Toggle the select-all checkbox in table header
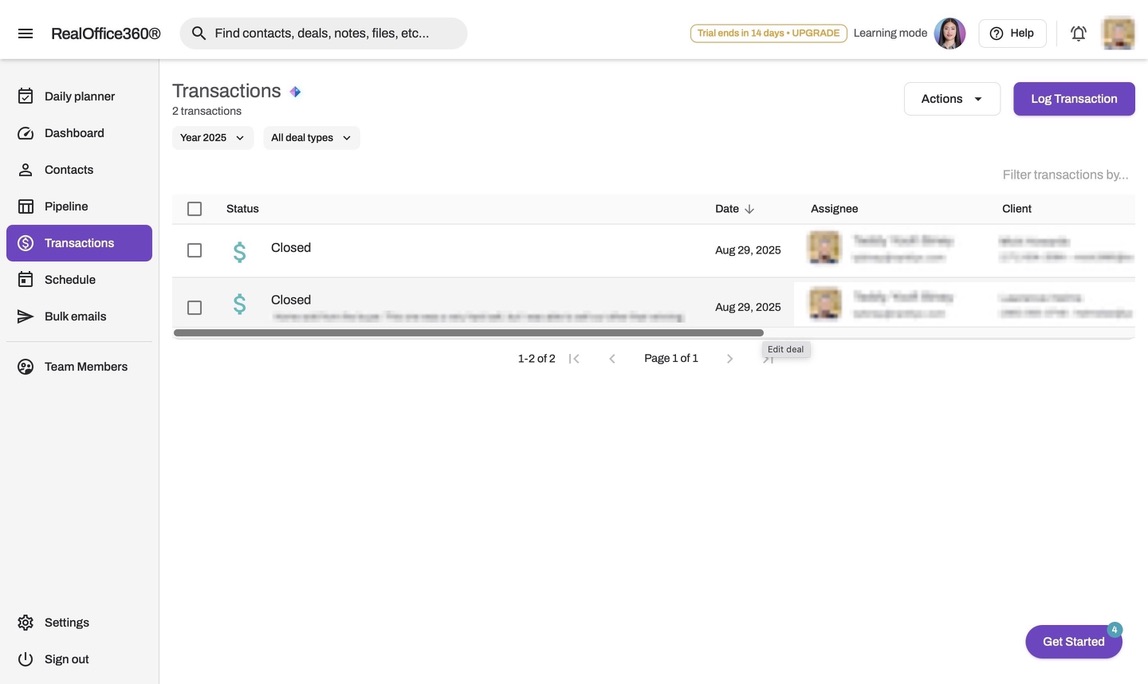The width and height of the screenshot is (1148, 684). pyautogui.click(x=194, y=209)
